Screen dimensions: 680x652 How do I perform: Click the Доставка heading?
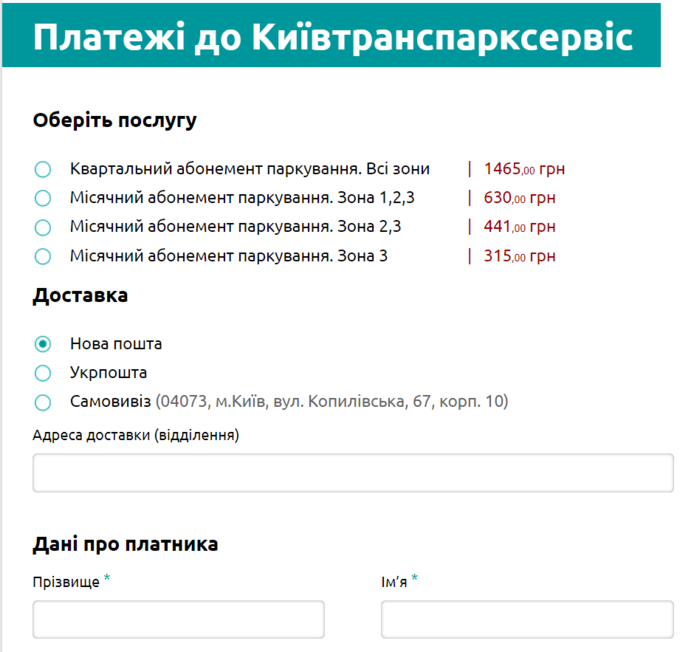(x=80, y=296)
